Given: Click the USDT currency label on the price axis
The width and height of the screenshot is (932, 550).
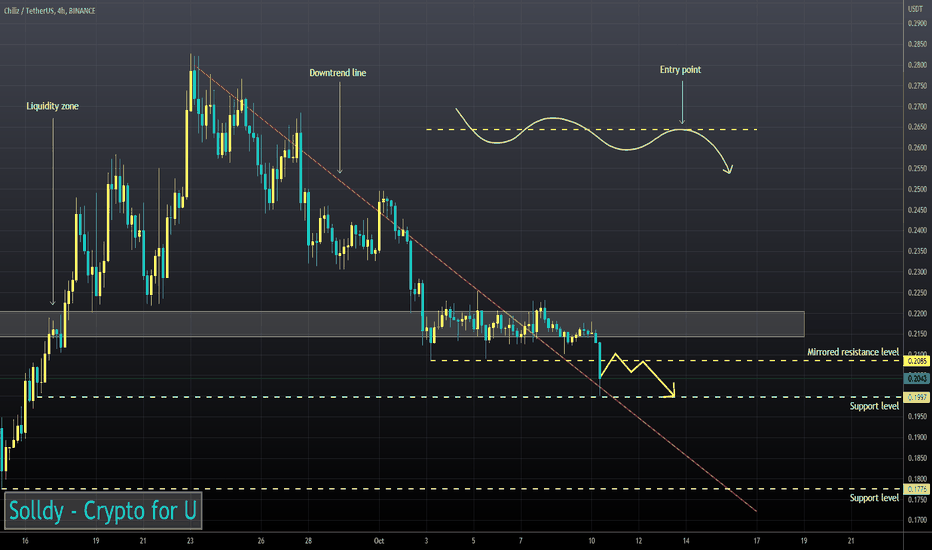Looking at the screenshot, I should click(x=914, y=9).
